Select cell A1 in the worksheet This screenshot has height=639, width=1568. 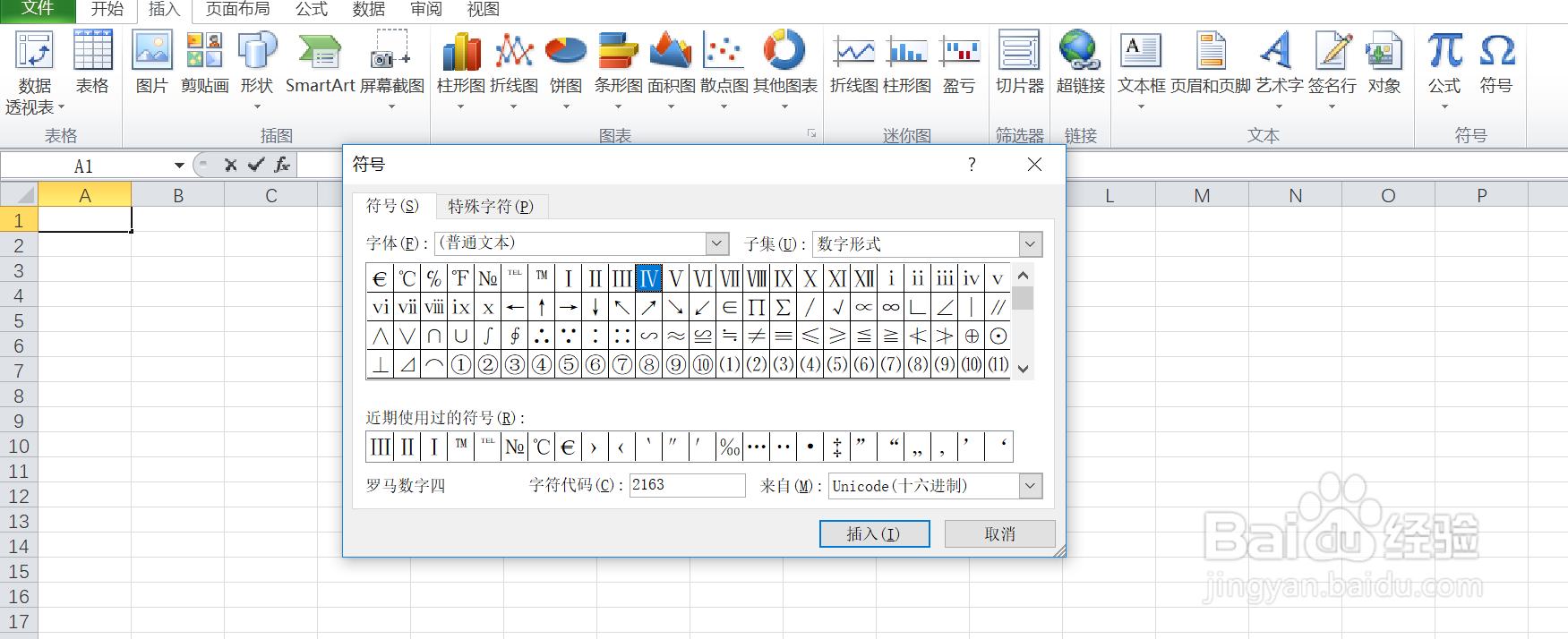85,220
